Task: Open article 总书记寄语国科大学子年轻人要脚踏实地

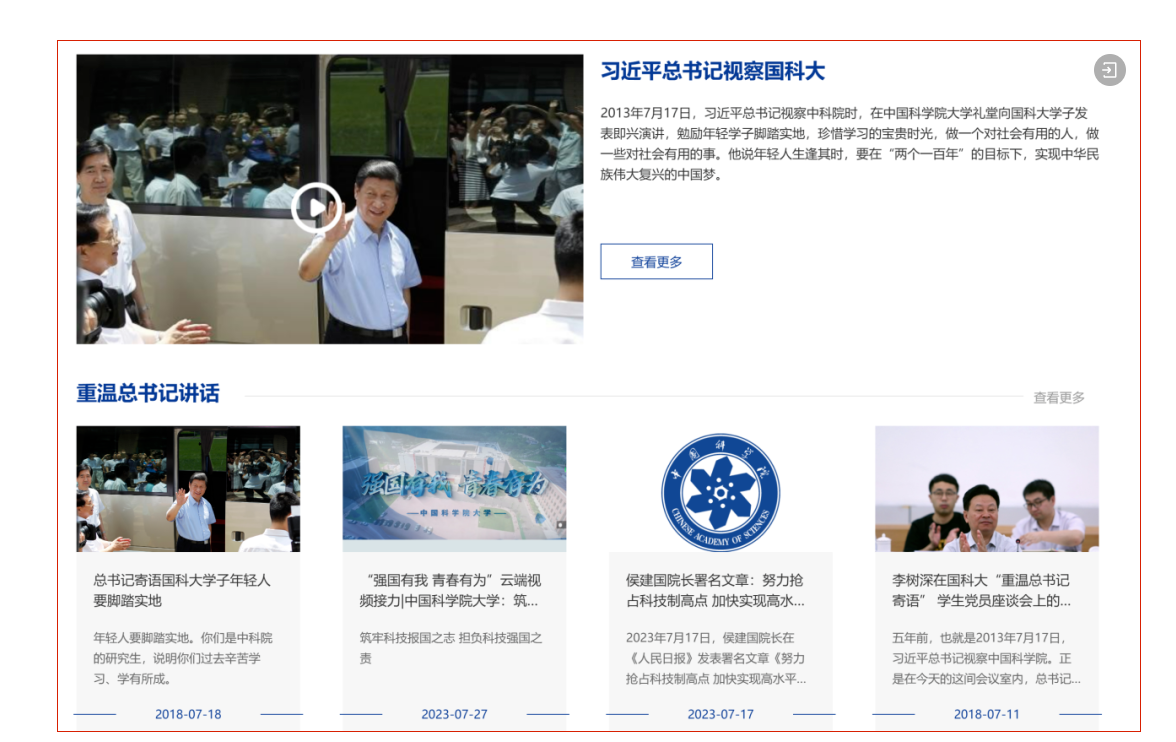Action: 182,590
